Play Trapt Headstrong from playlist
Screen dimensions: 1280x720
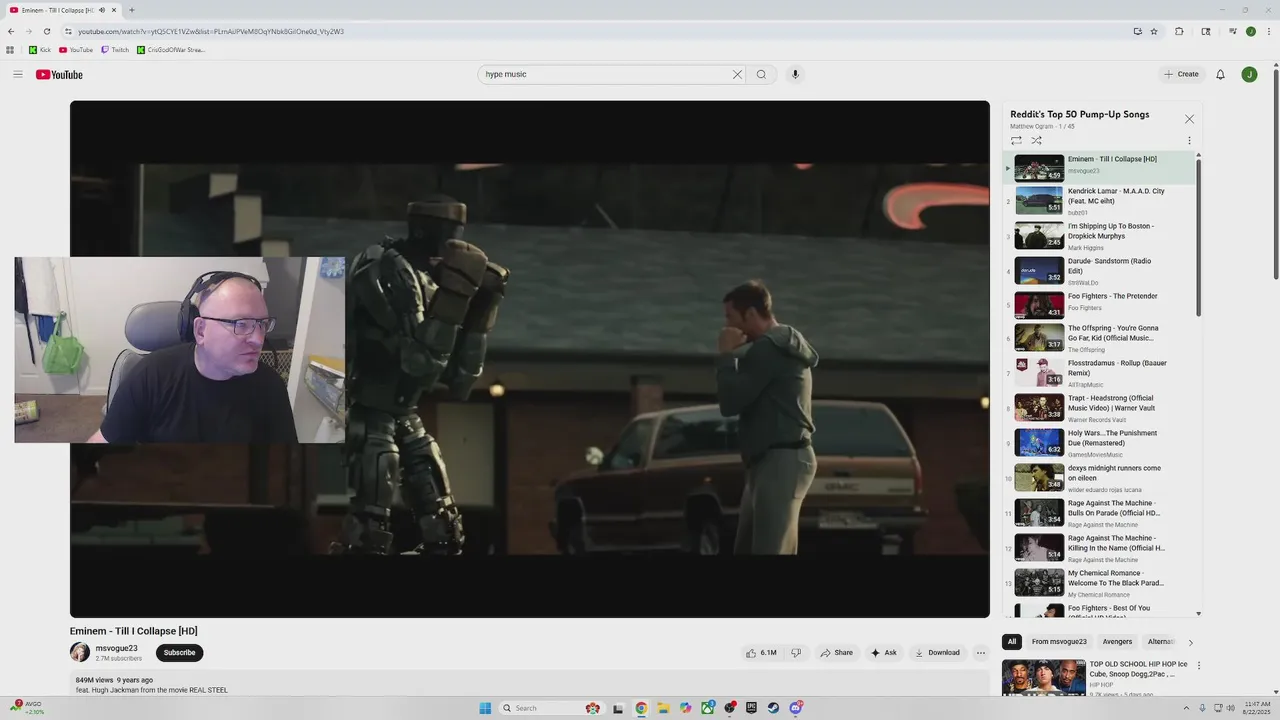point(1099,408)
